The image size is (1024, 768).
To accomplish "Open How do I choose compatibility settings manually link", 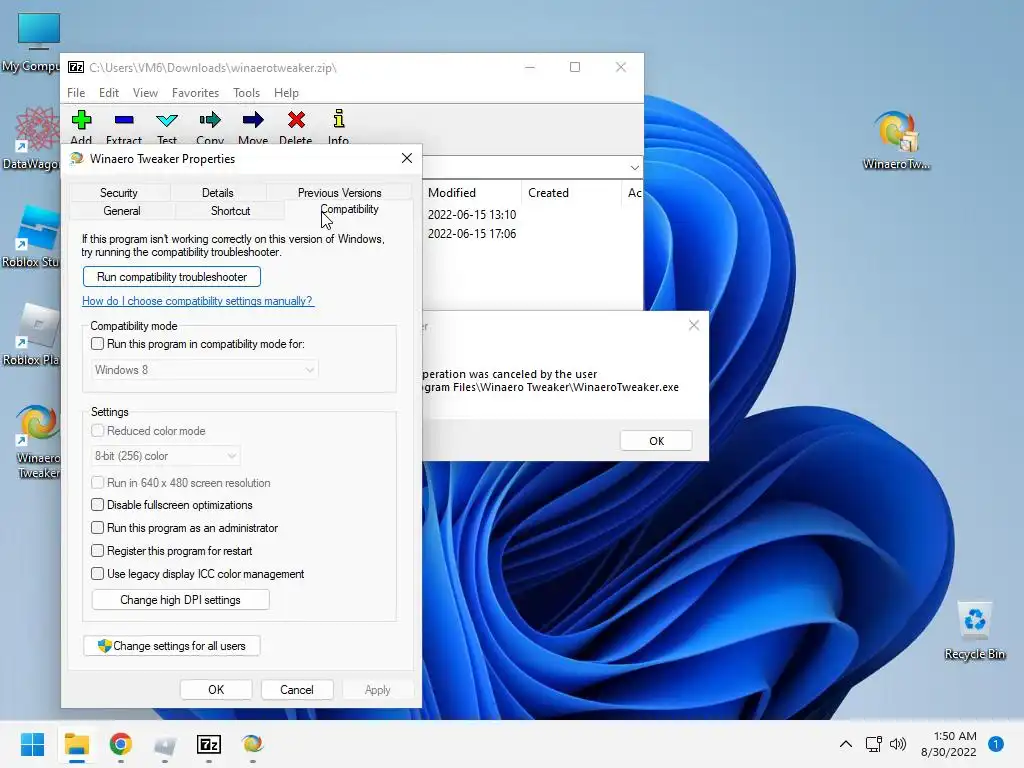I will click(x=197, y=301).
